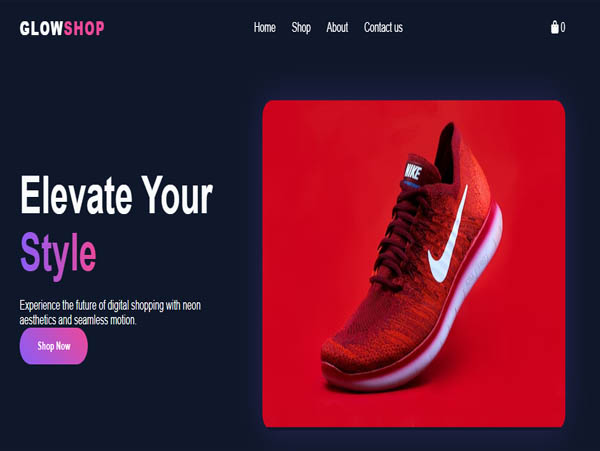The width and height of the screenshot is (600, 451).
Task: Click the "Elevate Your" headline text
Action: tap(116, 195)
